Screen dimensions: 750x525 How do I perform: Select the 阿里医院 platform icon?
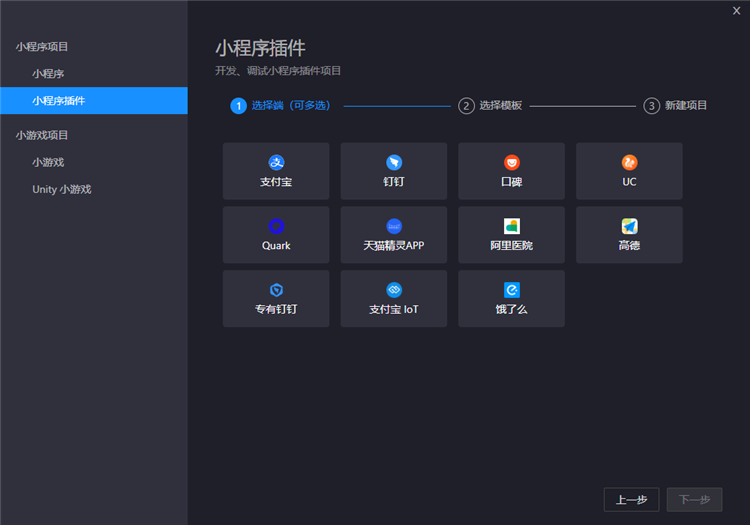pos(511,227)
